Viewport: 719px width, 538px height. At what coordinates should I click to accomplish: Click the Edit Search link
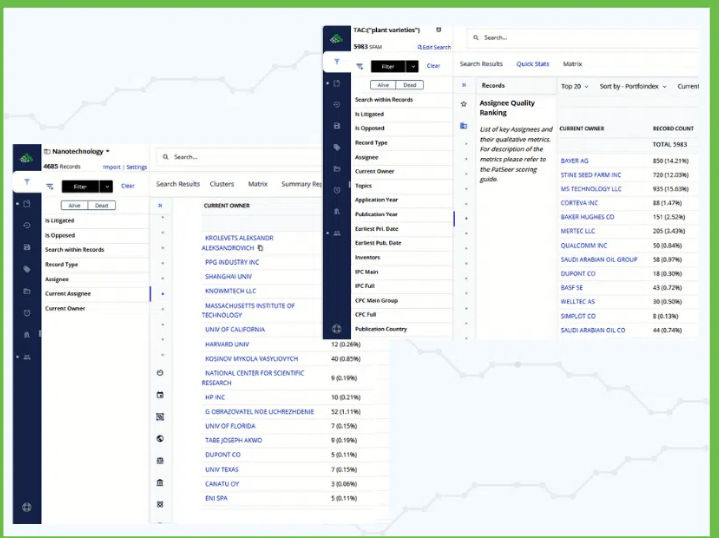(x=434, y=47)
